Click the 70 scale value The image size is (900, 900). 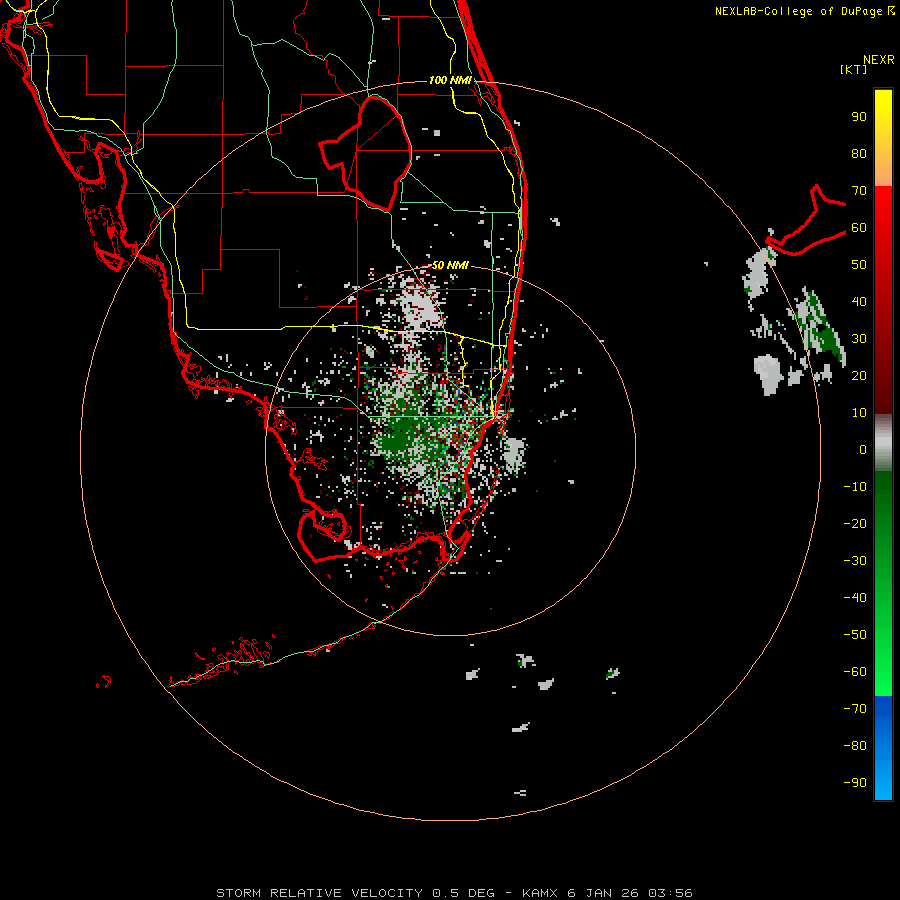click(x=859, y=191)
